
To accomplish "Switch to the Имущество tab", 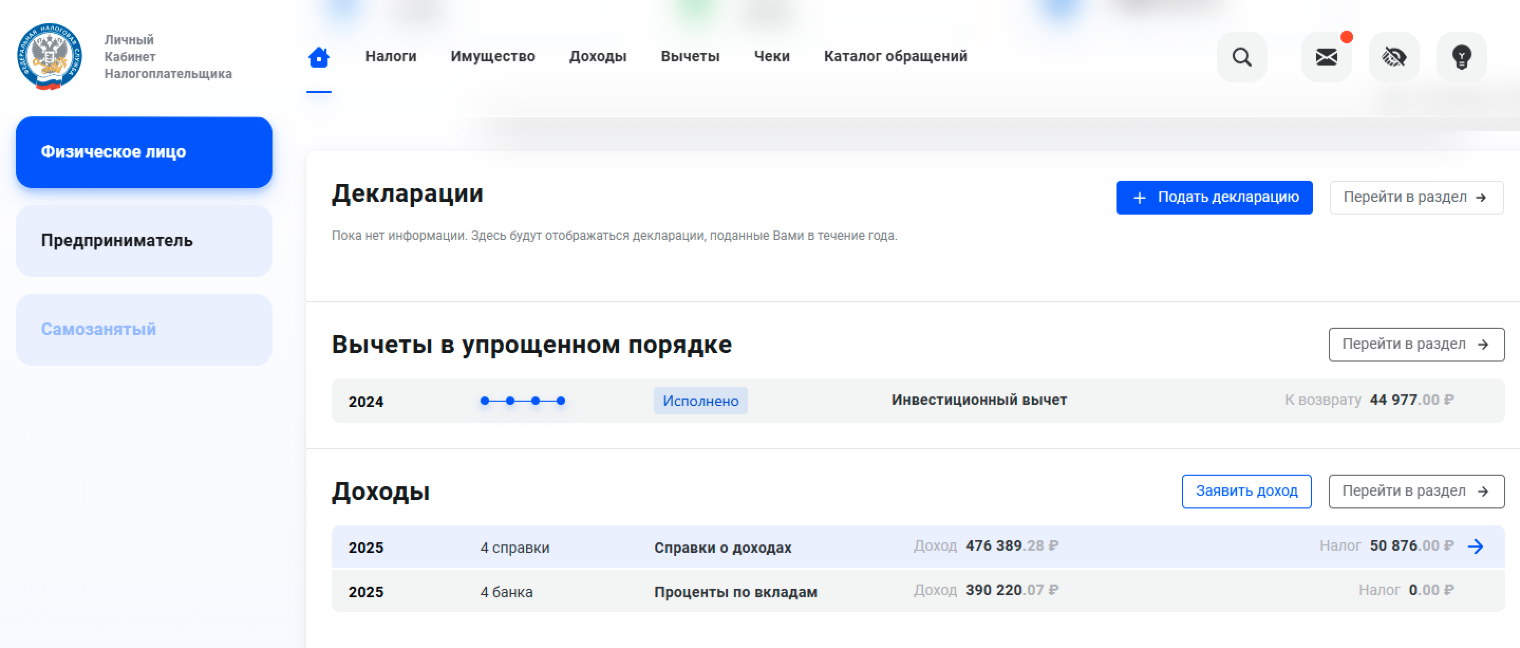I will point(493,56).
